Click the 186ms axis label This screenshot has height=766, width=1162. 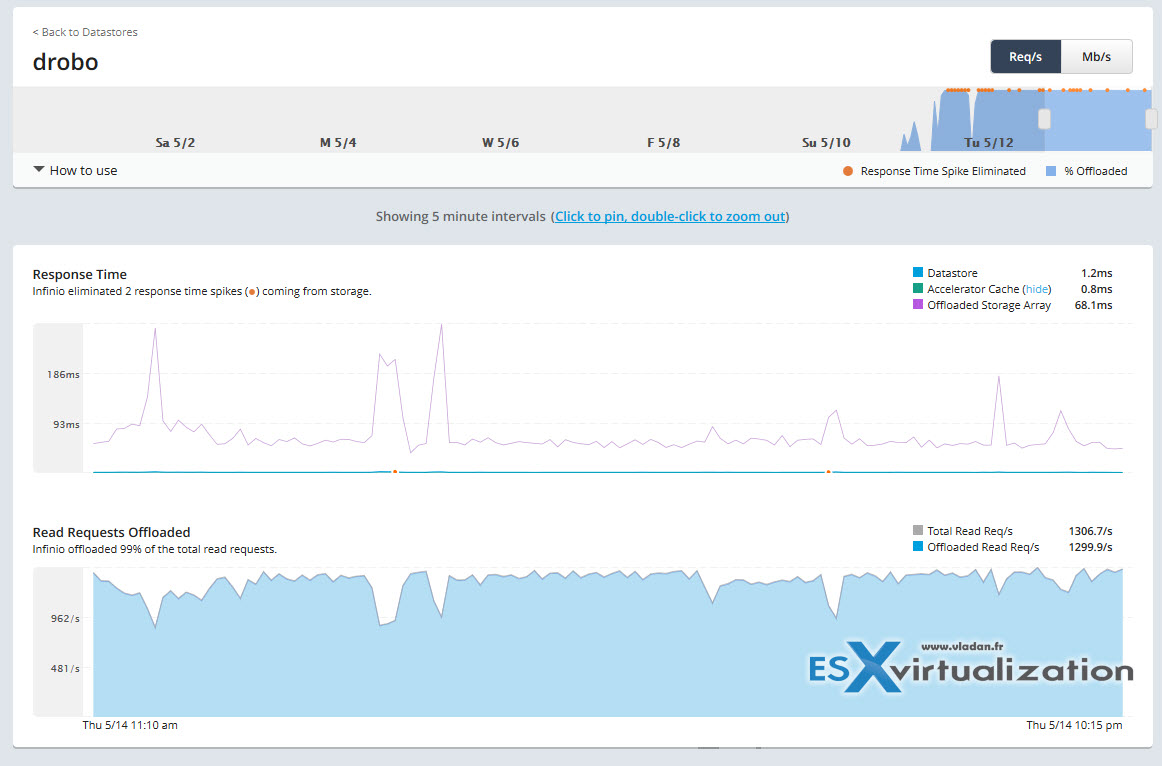[x=63, y=375]
